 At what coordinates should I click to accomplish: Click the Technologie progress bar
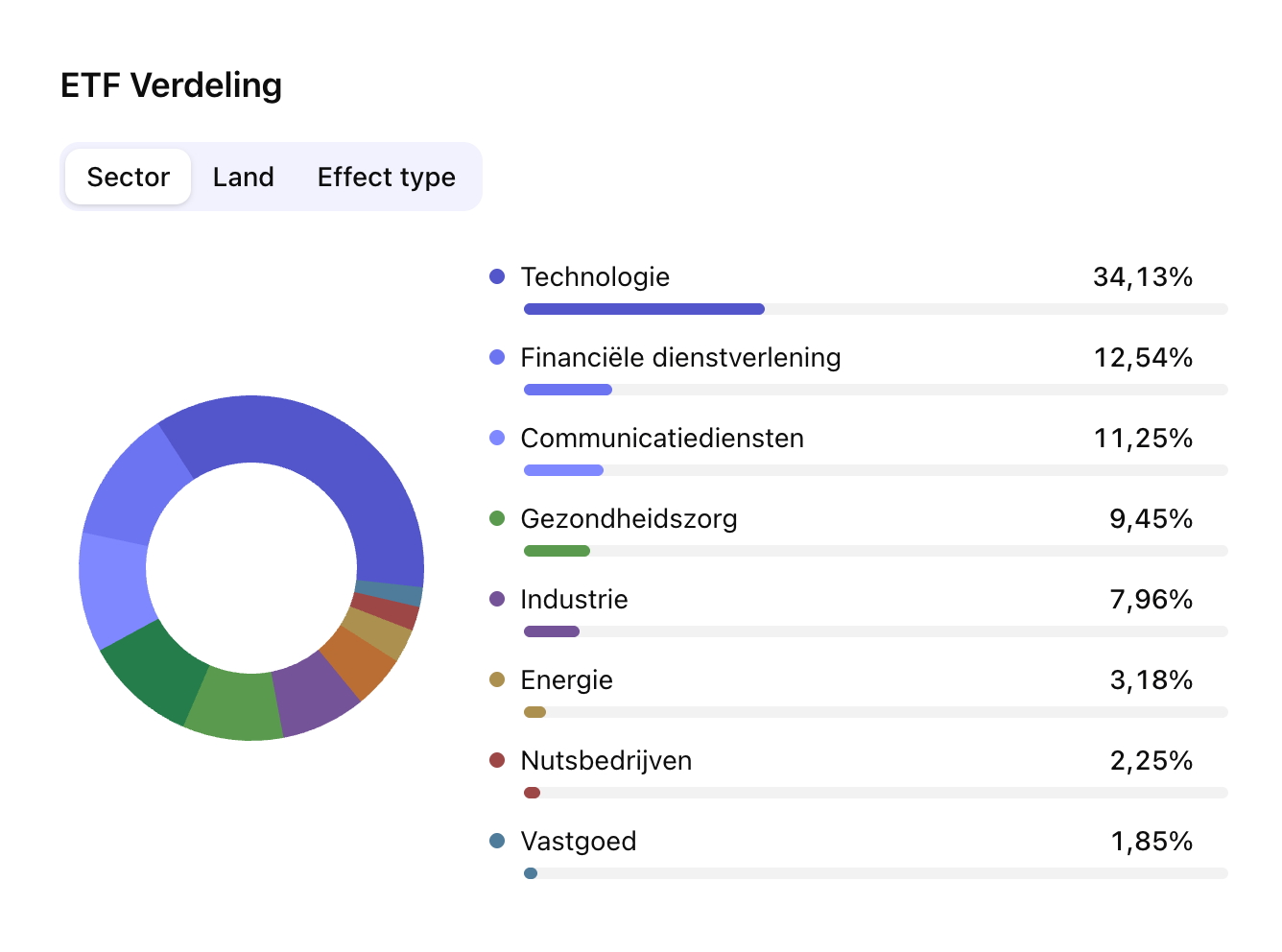(x=643, y=308)
